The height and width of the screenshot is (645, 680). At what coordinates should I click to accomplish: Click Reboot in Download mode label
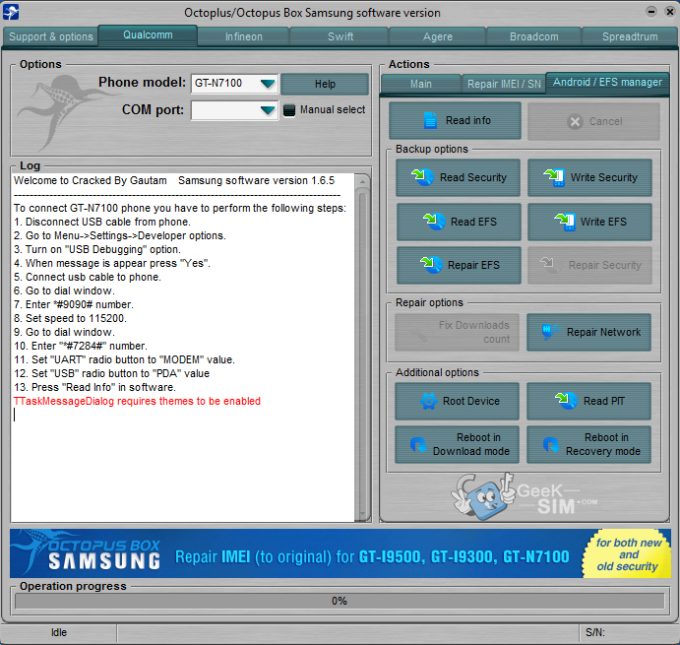471,444
